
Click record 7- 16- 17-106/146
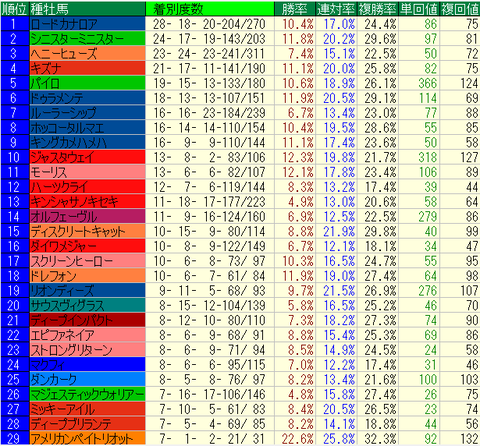(x=212, y=394)
